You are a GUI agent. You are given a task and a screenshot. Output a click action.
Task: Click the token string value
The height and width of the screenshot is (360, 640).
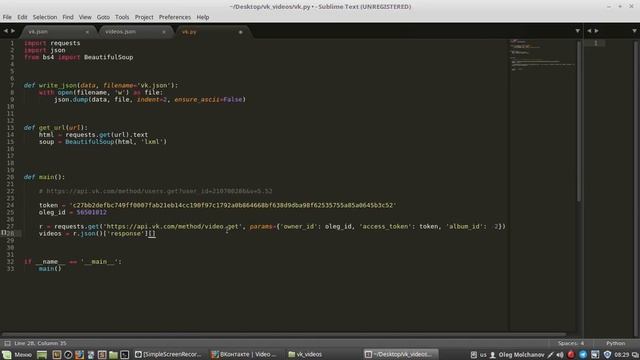pyautogui.click(x=233, y=205)
